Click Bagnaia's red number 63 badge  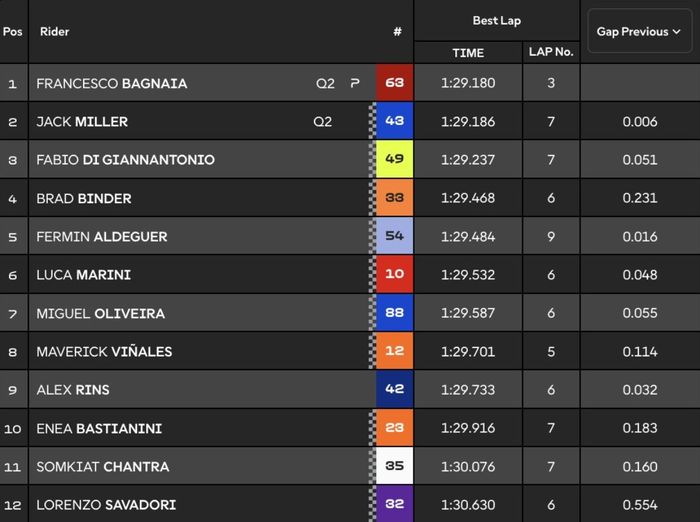[x=394, y=83]
